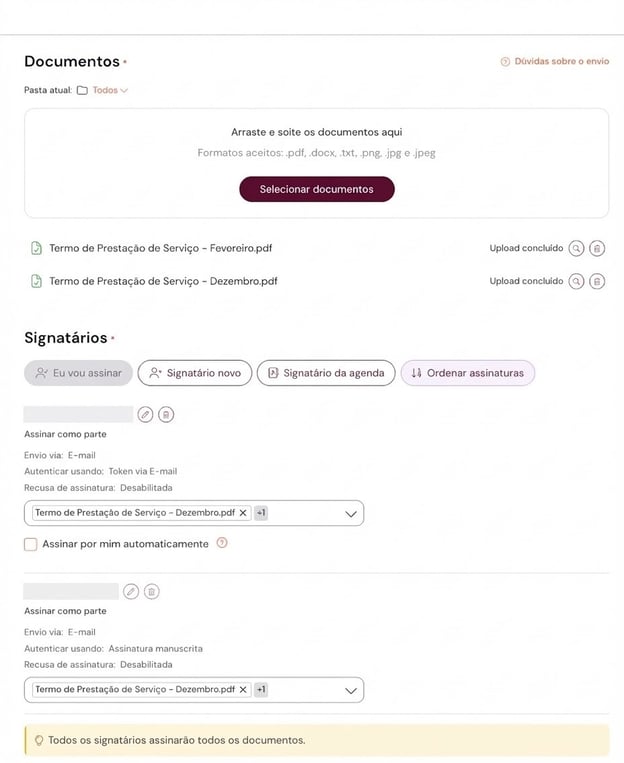Add a 'Signatário novo'

[x=194, y=373]
